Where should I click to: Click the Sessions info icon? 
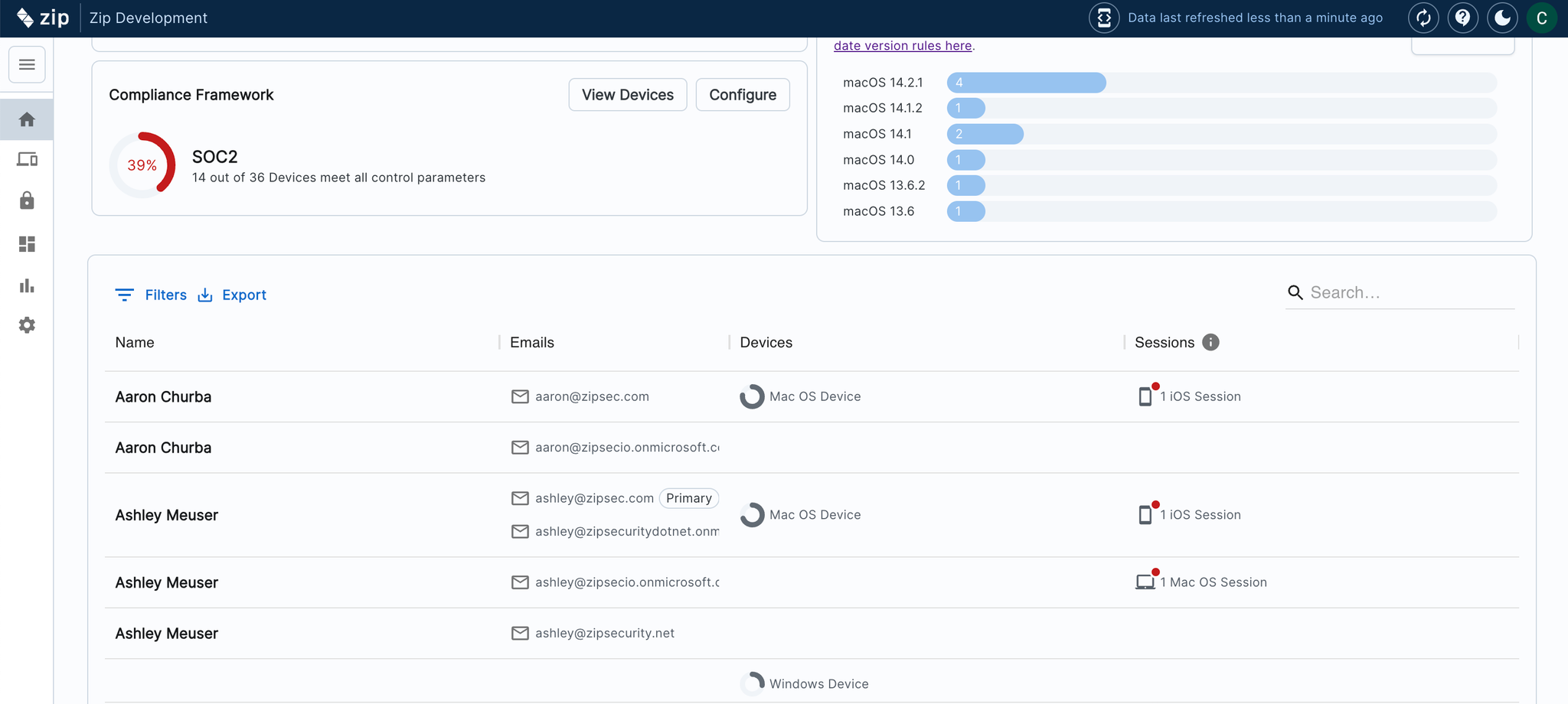pos(1210,342)
